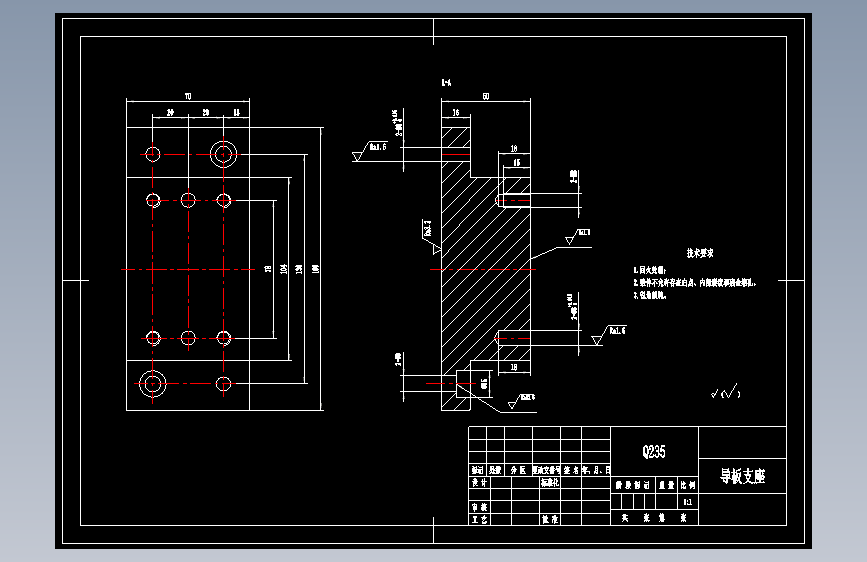Click the Q235 material text in title block
The width and height of the screenshot is (867, 562).
(x=654, y=452)
